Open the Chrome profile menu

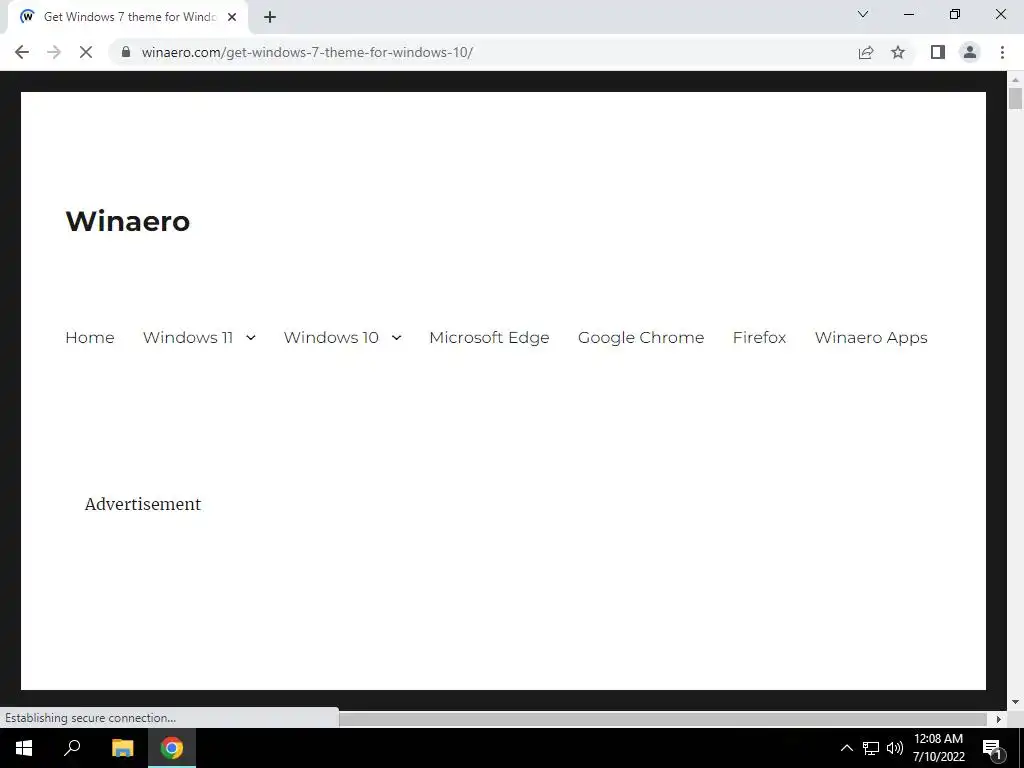pos(970,52)
